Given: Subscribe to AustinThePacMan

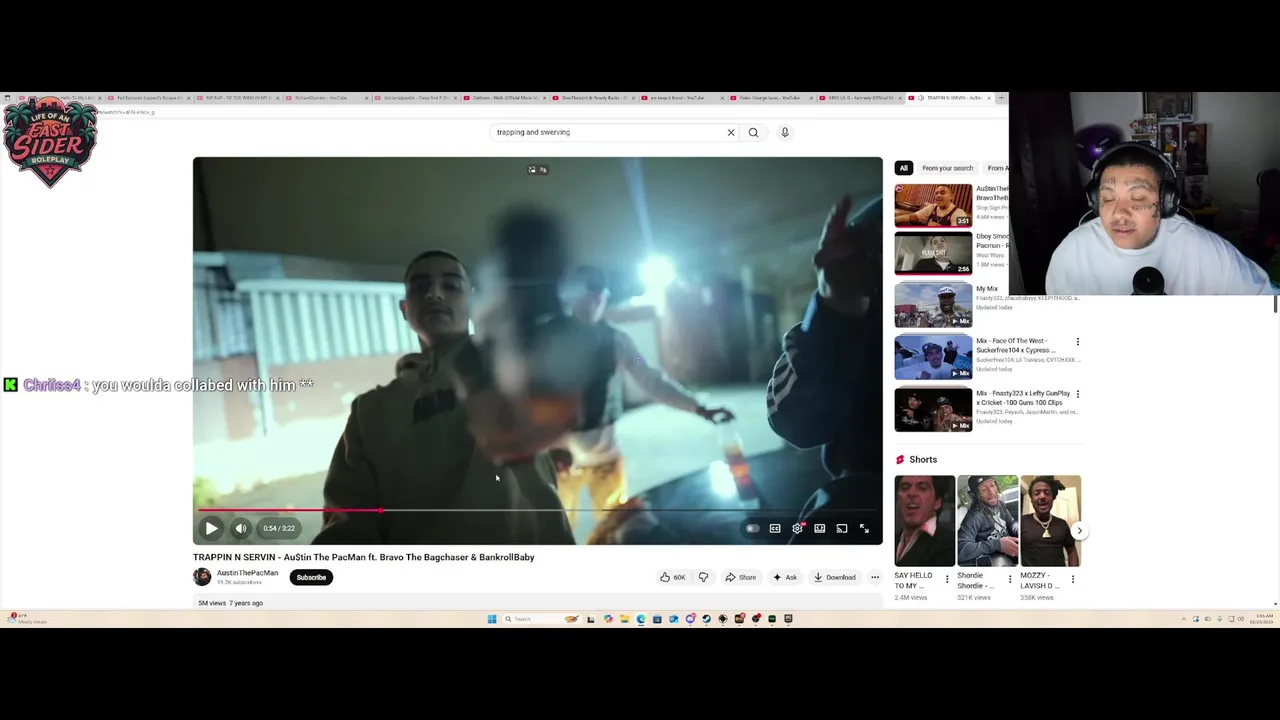Looking at the screenshot, I should pyautogui.click(x=311, y=577).
